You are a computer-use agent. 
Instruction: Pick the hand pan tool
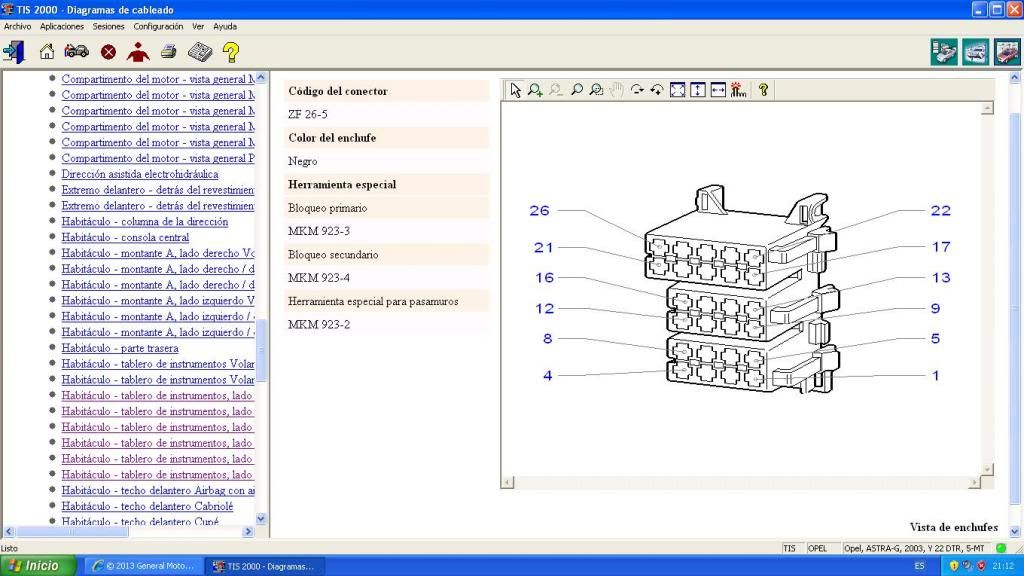(616, 90)
